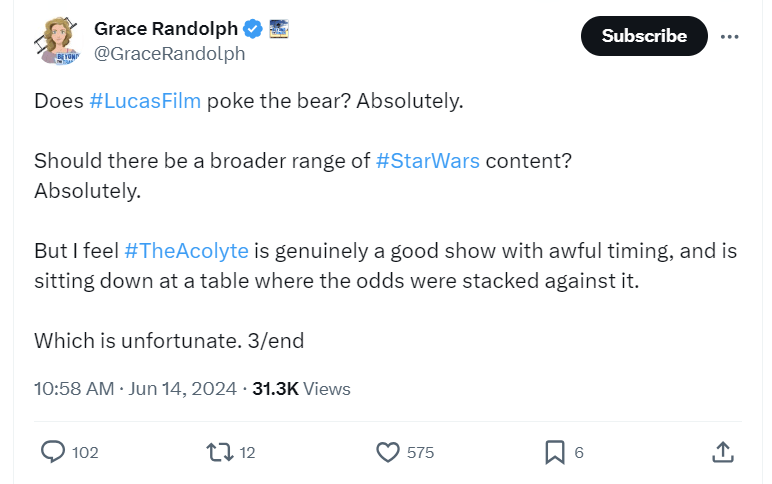Click the reply speech bubble icon
The image size is (772, 484).
pos(53,452)
